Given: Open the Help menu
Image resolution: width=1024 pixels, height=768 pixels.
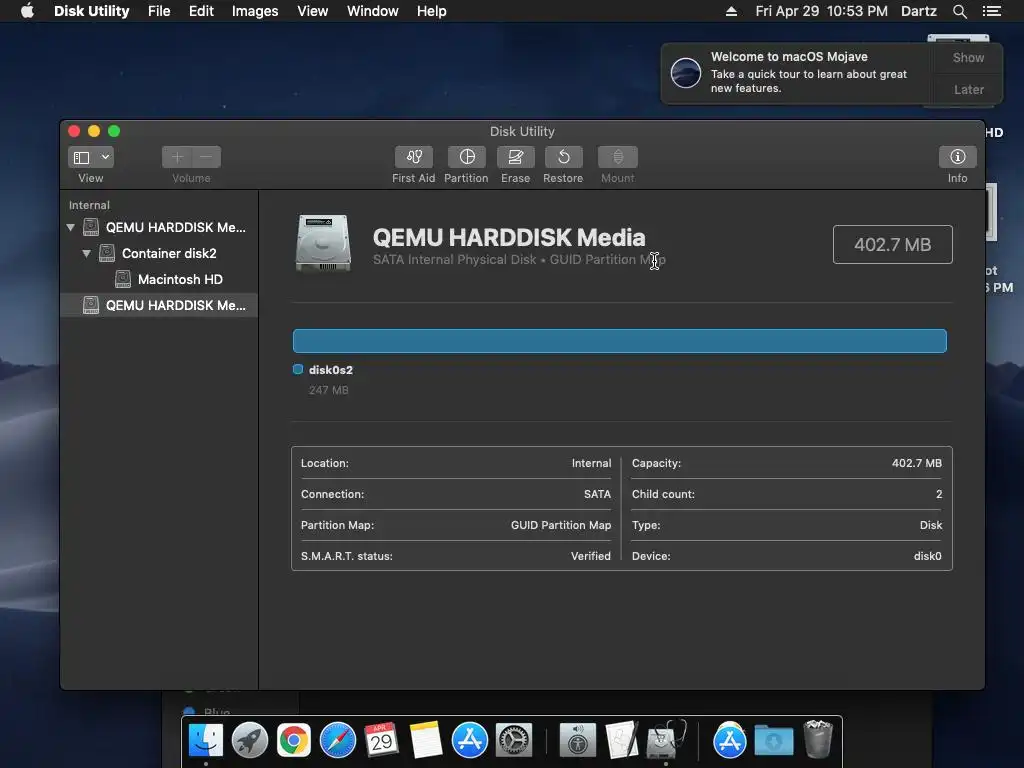Looking at the screenshot, I should (432, 11).
